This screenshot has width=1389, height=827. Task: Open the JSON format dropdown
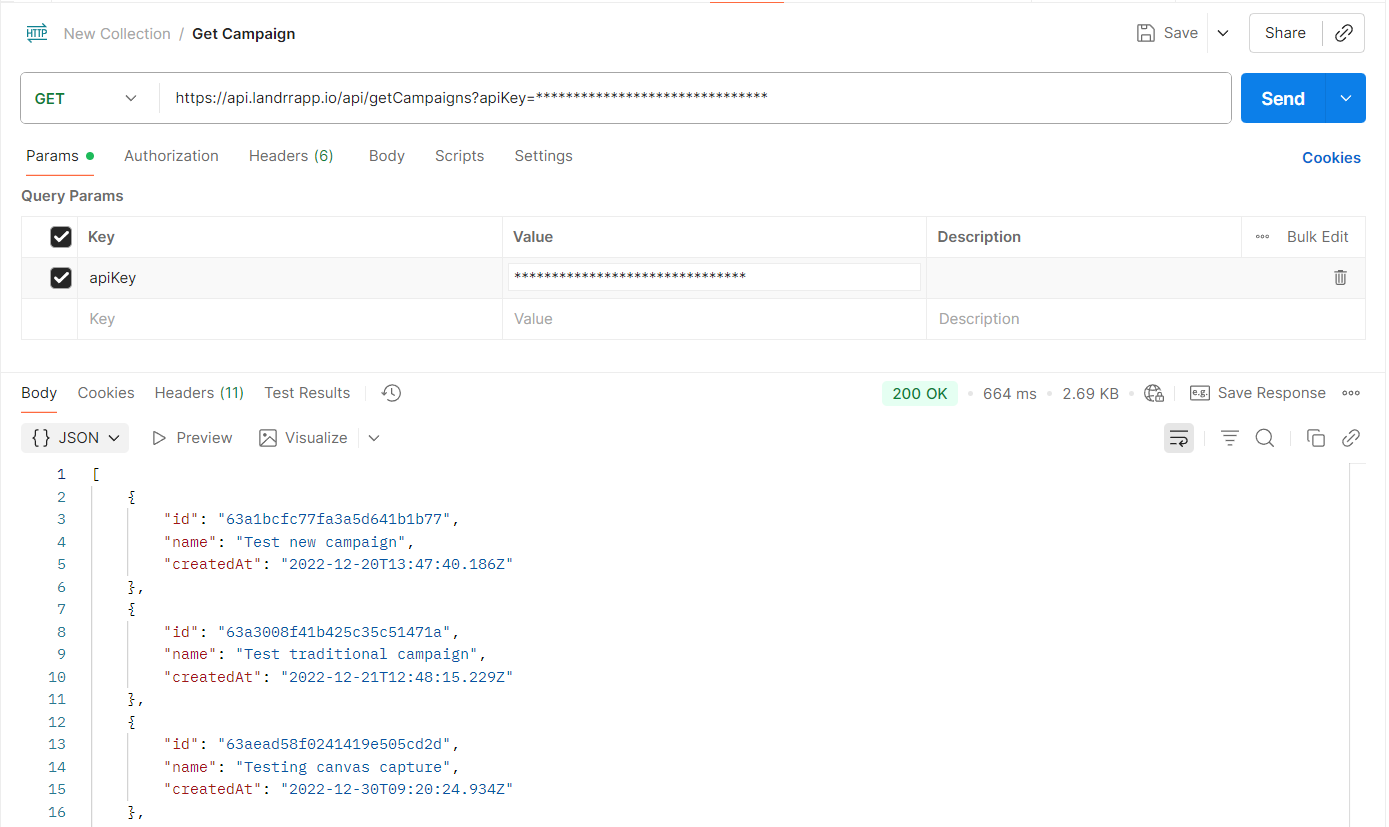point(75,438)
